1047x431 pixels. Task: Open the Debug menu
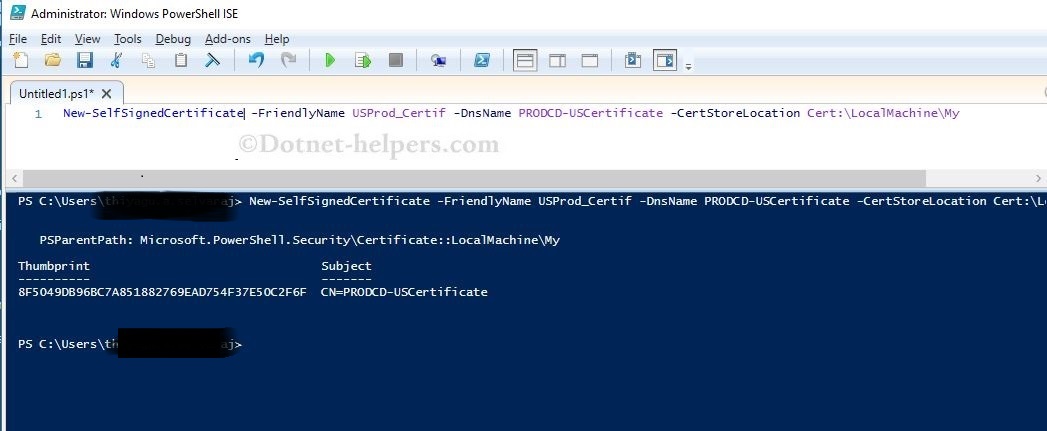(173, 39)
